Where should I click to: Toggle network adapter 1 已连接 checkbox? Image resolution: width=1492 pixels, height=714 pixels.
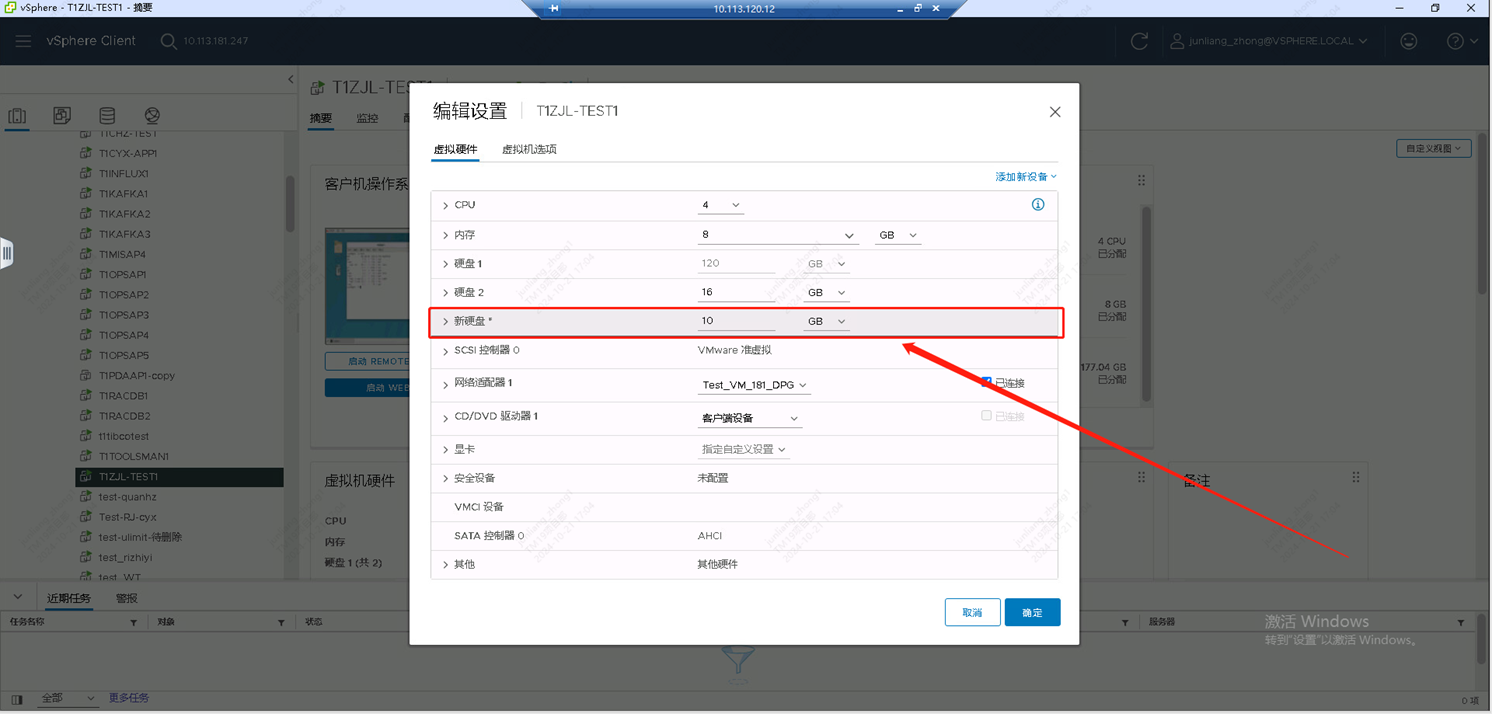click(986, 383)
